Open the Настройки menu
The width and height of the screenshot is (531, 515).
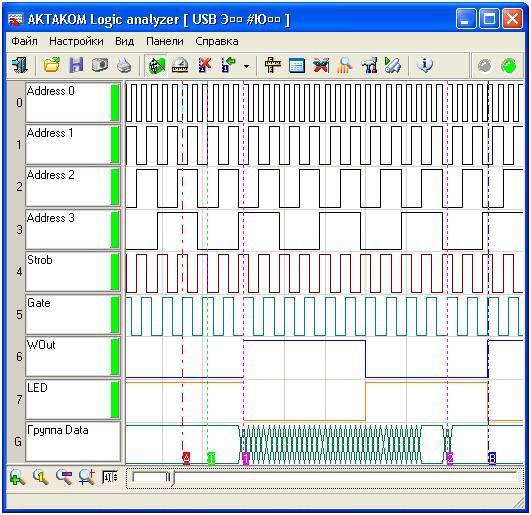coord(76,41)
